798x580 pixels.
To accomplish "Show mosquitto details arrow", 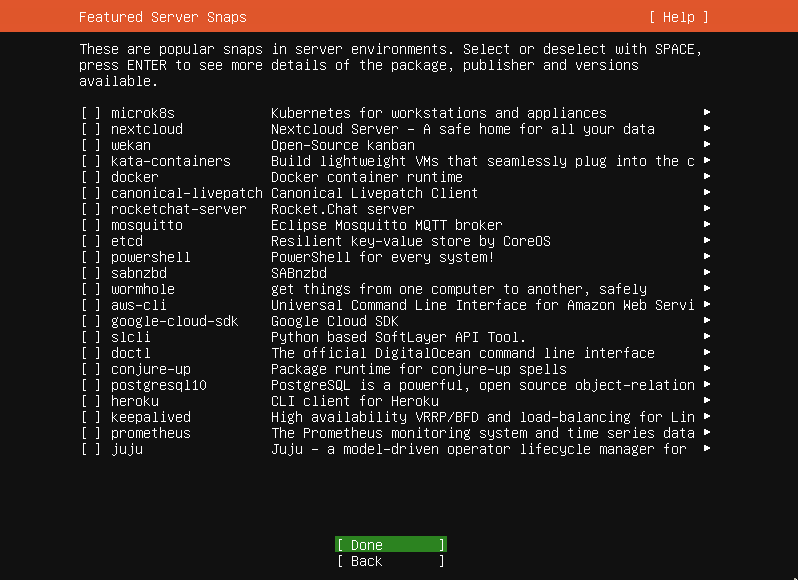I will tap(707, 224).
